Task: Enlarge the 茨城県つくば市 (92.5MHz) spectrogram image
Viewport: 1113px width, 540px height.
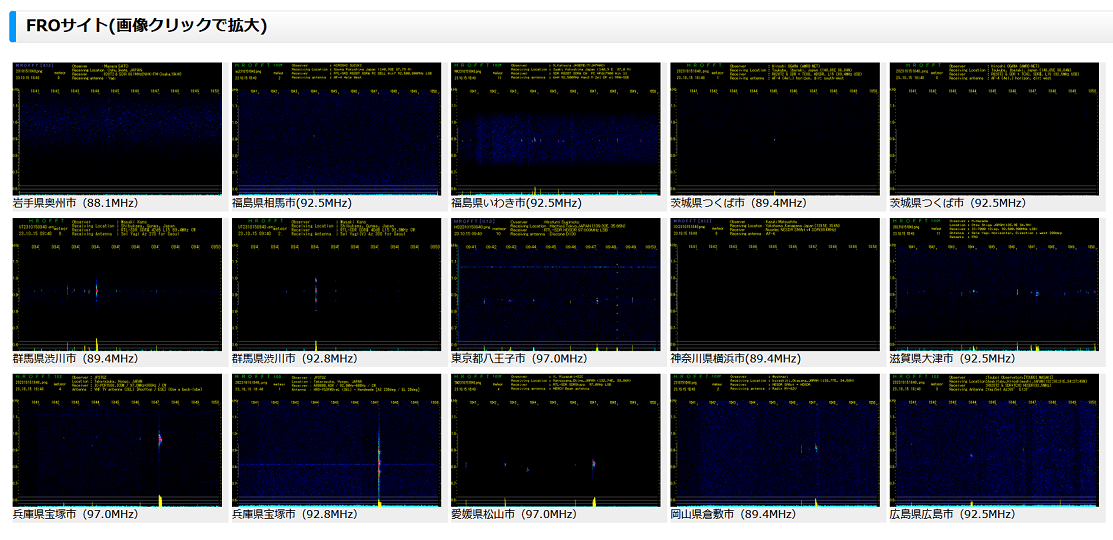Action: pos(994,129)
